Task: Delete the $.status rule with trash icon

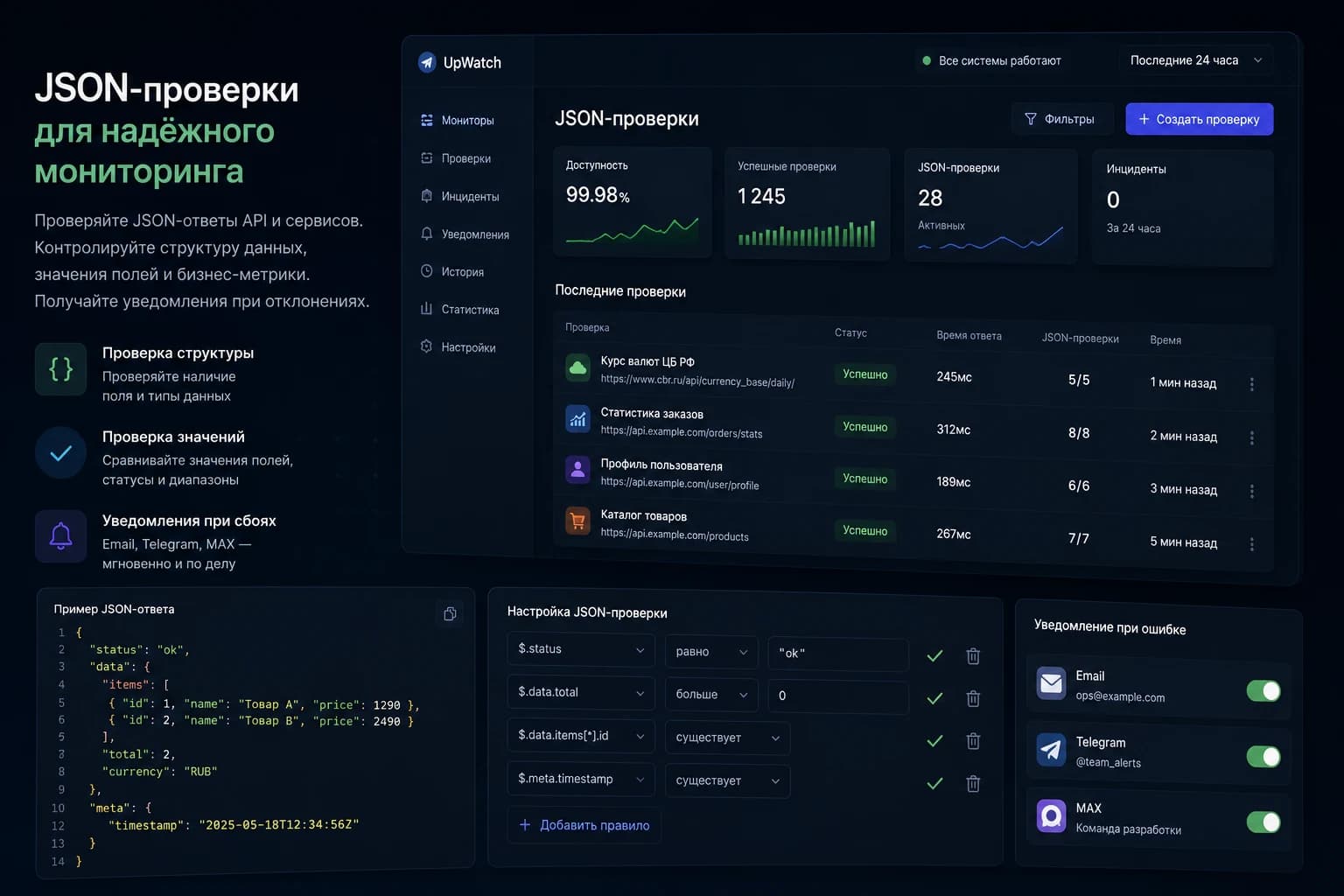Action: click(x=973, y=655)
